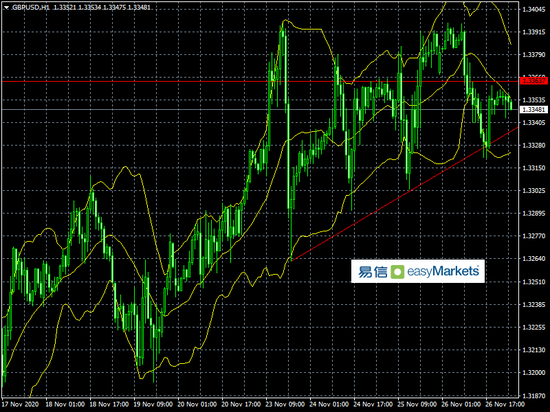Select the red ascending trendline
The image size is (550, 412).
coord(404,194)
